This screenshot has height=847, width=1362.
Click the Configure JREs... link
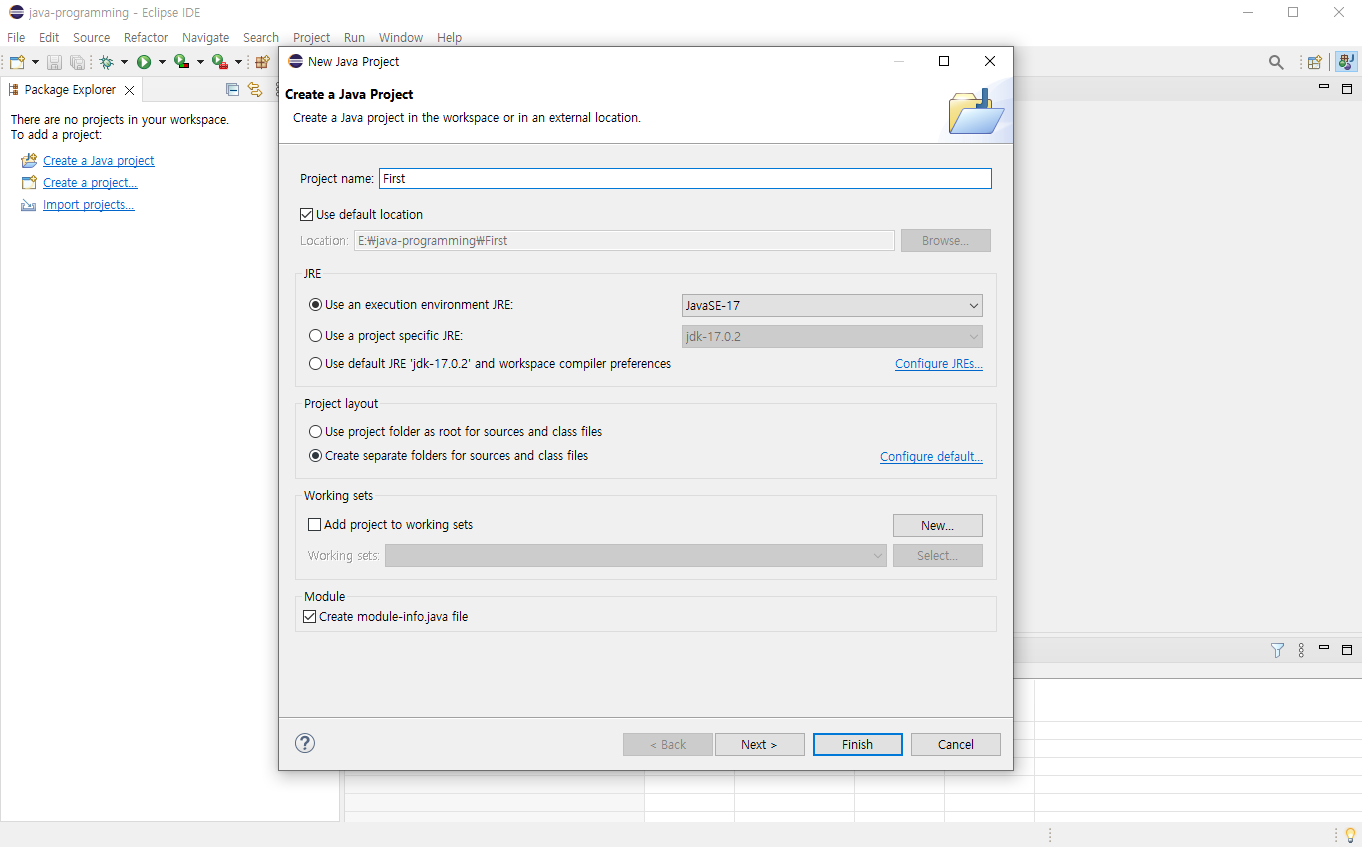pos(938,364)
